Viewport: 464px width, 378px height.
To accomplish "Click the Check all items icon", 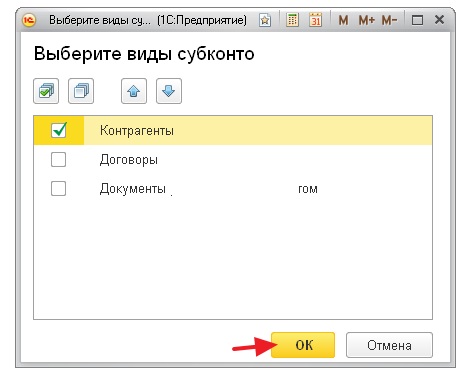I will [x=46, y=91].
